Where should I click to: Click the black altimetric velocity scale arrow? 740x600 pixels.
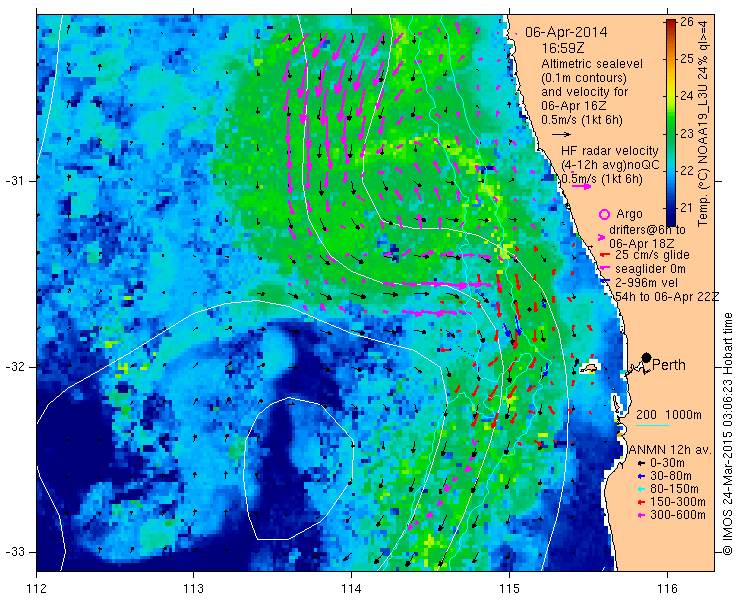point(561,135)
